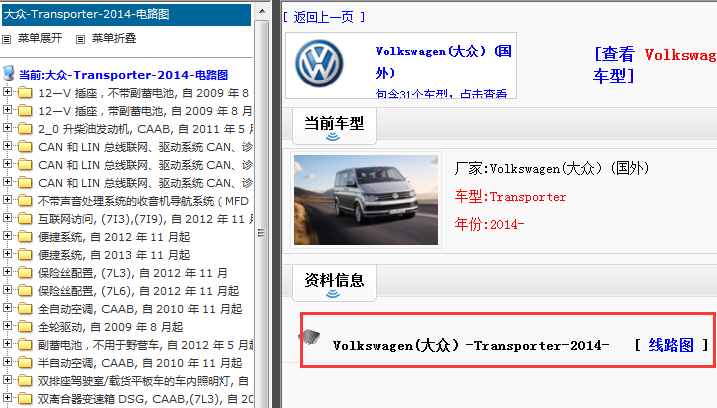This screenshot has height=408, width=717.
Task: Go back via 返回上一页 link
Action: point(324,17)
